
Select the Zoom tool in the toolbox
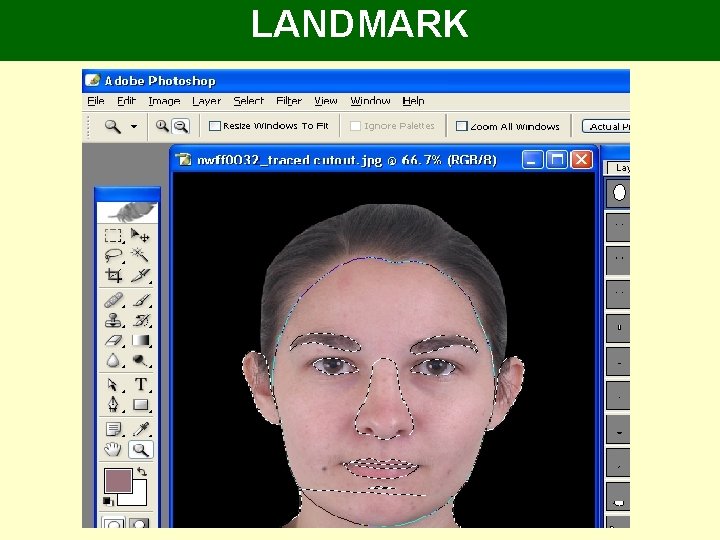(x=140, y=449)
